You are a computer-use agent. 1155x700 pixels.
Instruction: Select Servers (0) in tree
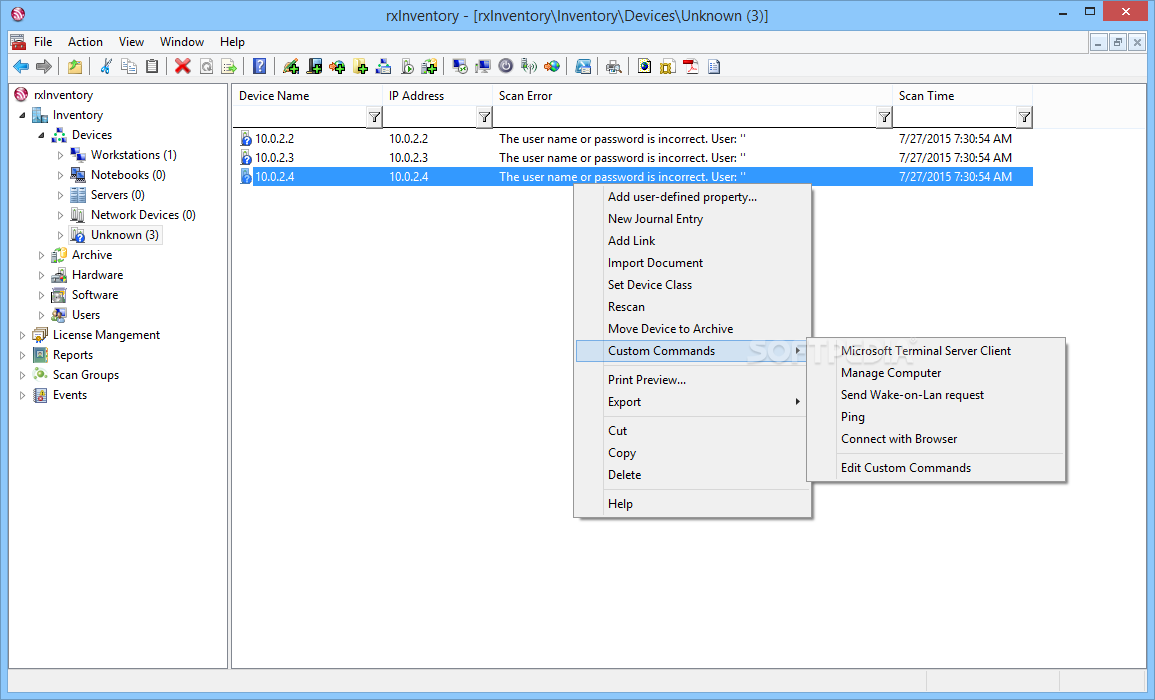[117, 195]
